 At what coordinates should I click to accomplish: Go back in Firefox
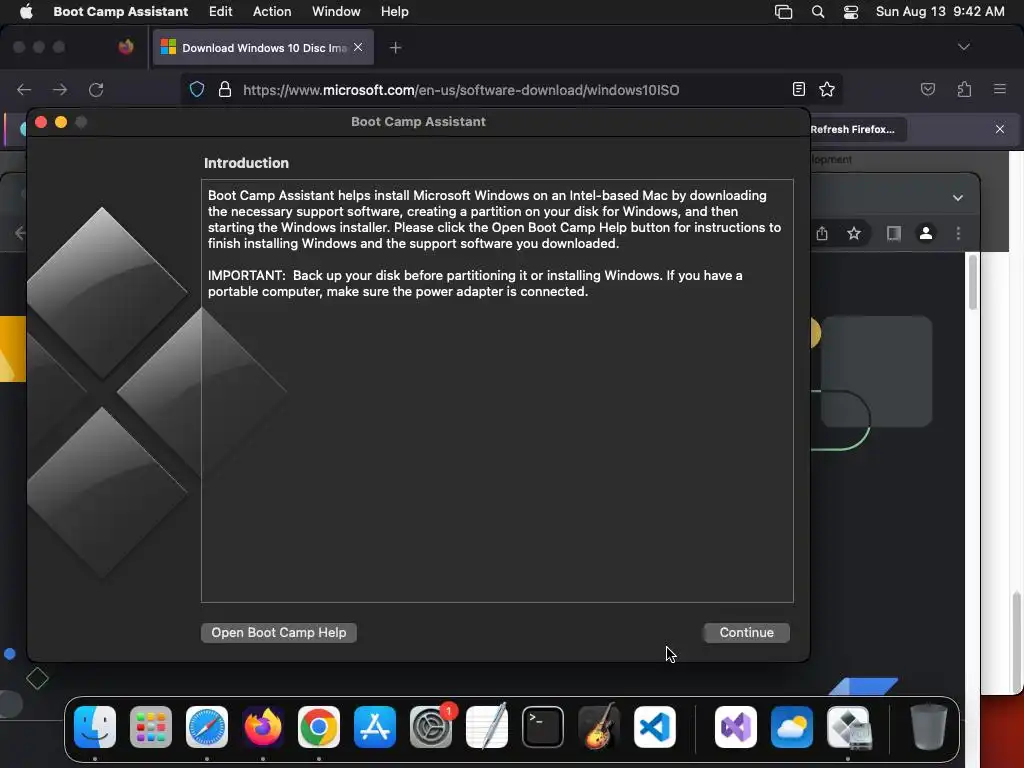(x=24, y=89)
